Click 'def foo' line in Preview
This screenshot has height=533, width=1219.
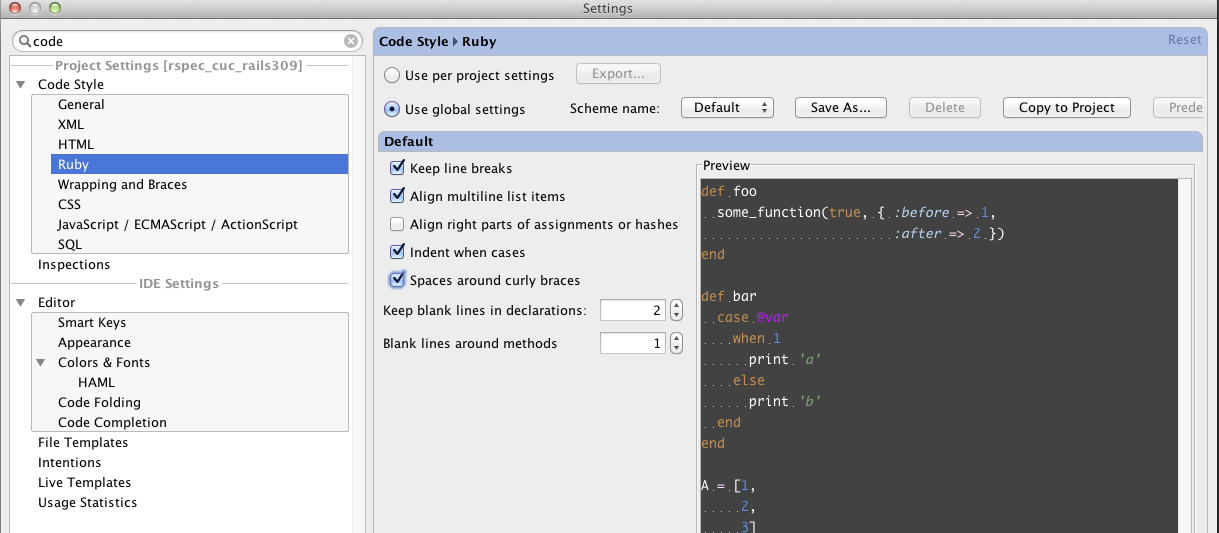point(729,191)
